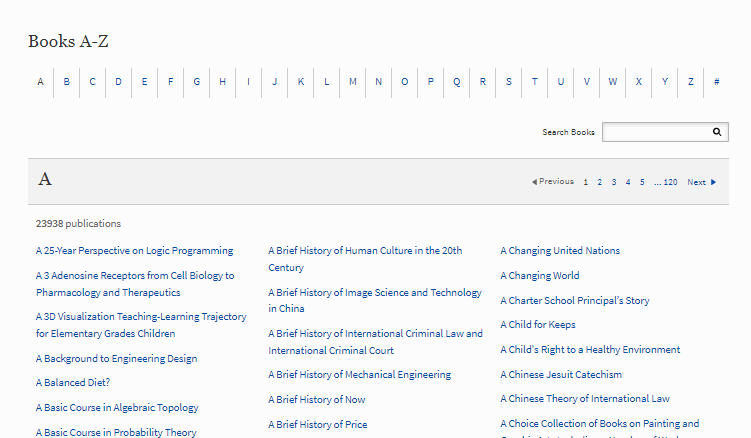Select letter B in alphabet index
The width and height of the screenshot is (751, 438).
point(67,81)
